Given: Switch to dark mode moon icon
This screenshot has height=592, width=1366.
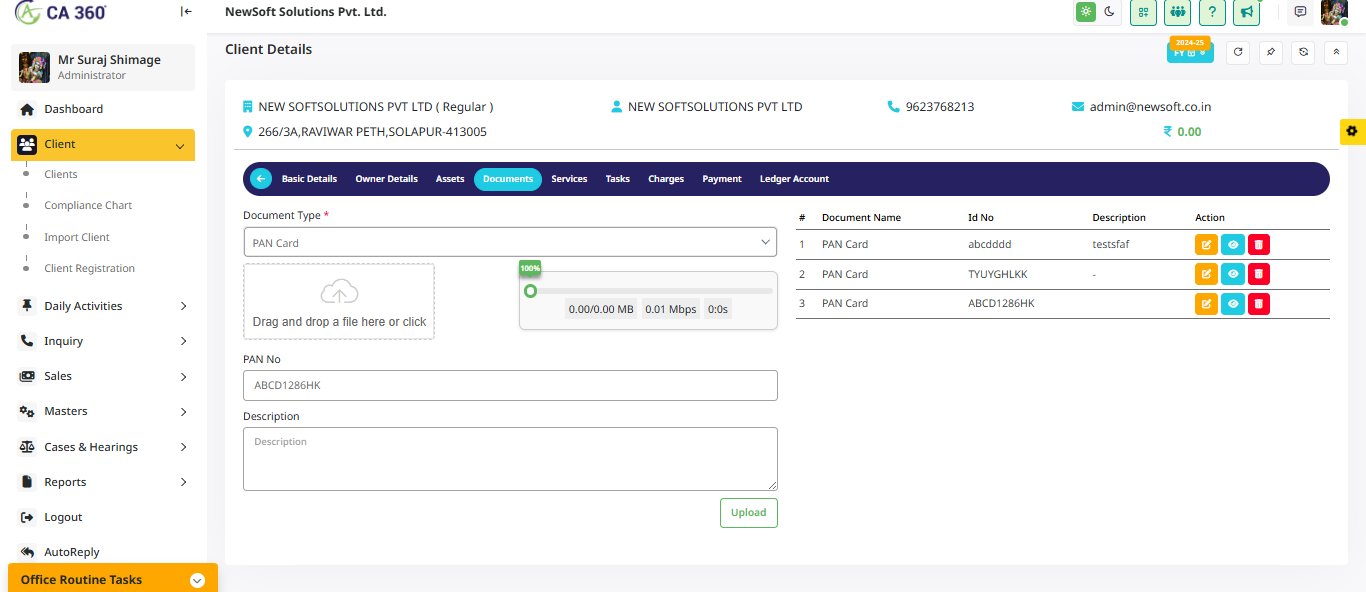Looking at the screenshot, I should coord(1109,12).
